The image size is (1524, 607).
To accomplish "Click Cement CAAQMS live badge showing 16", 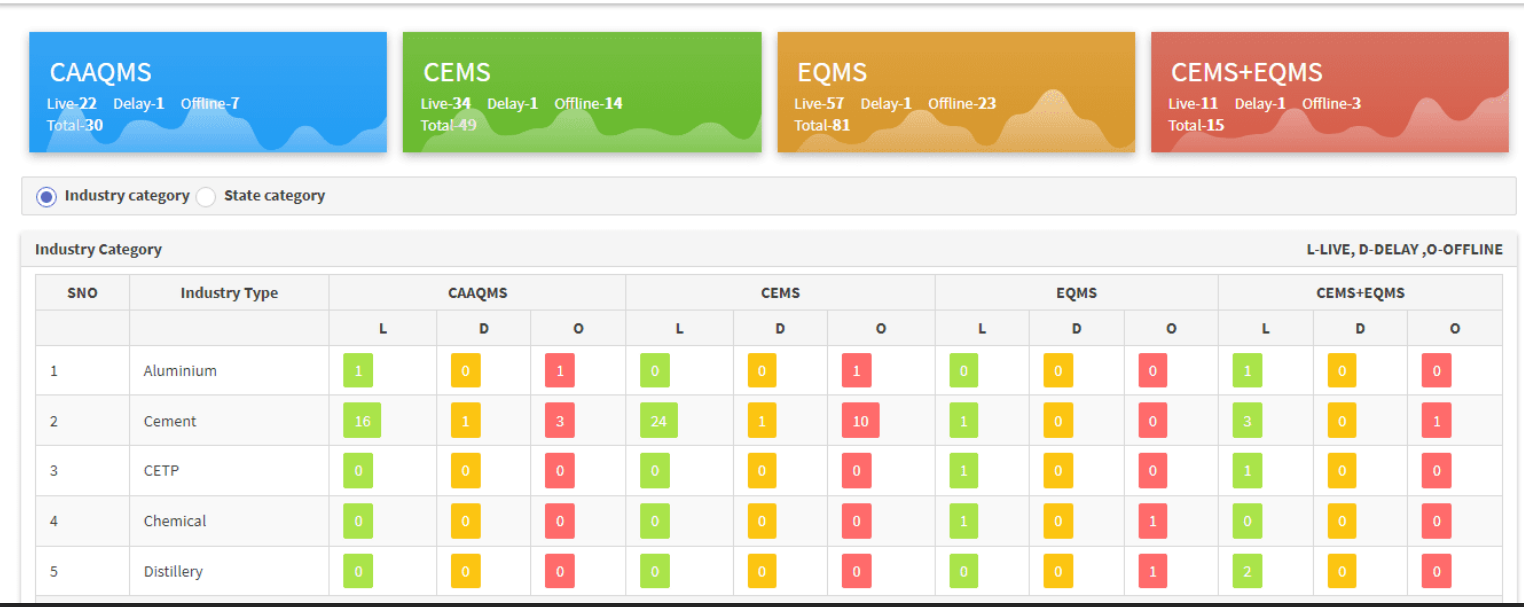I will [361, 421].
